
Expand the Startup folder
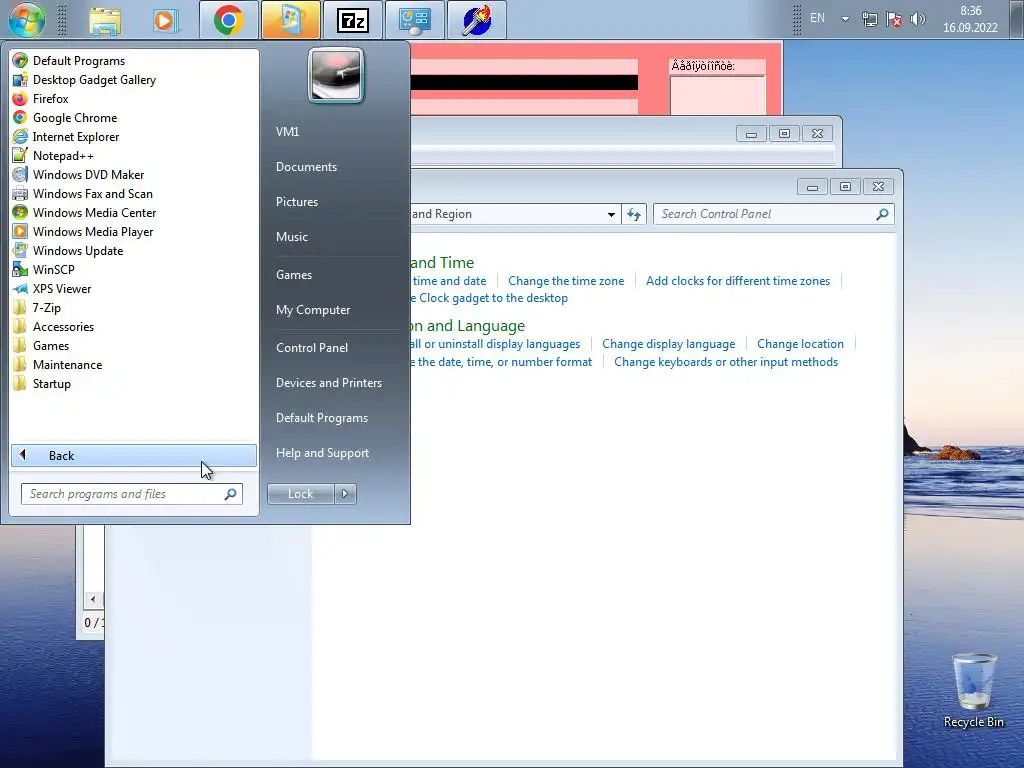(51, 383)
